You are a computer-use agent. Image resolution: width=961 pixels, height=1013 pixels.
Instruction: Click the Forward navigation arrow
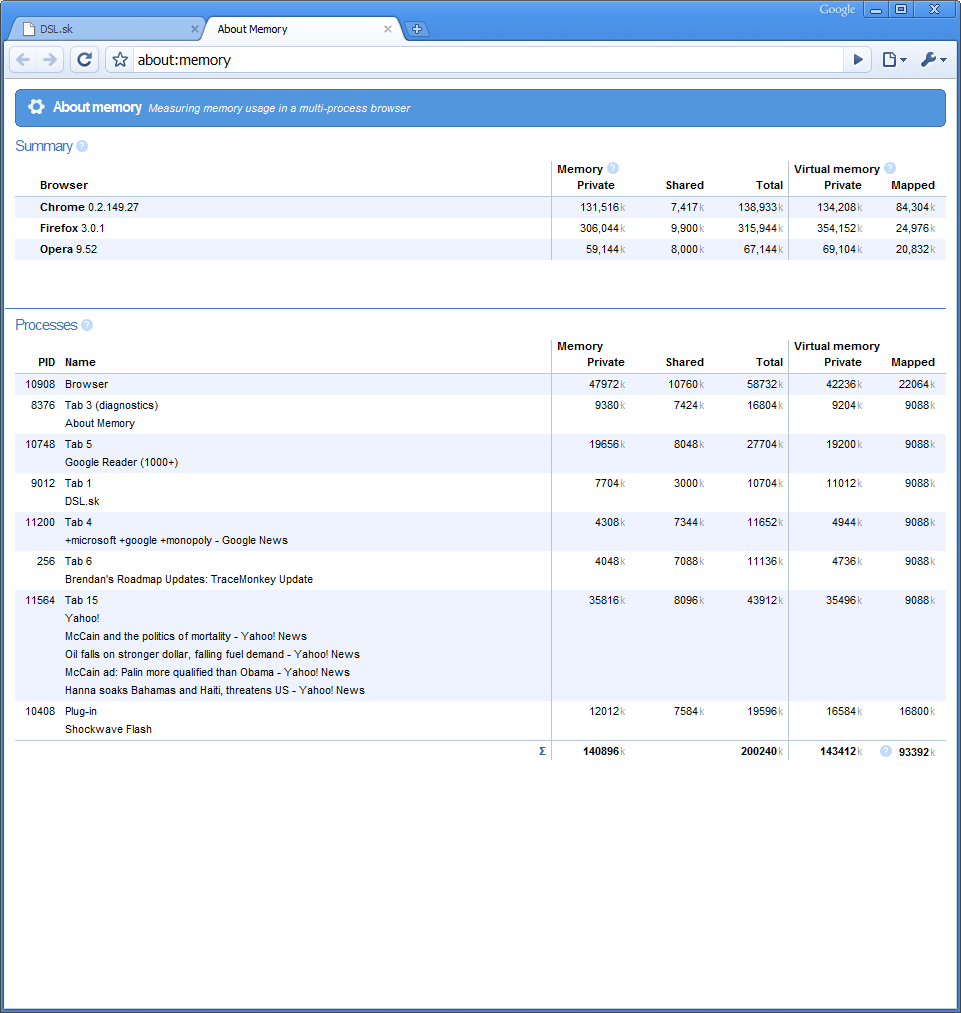point(50,60)
